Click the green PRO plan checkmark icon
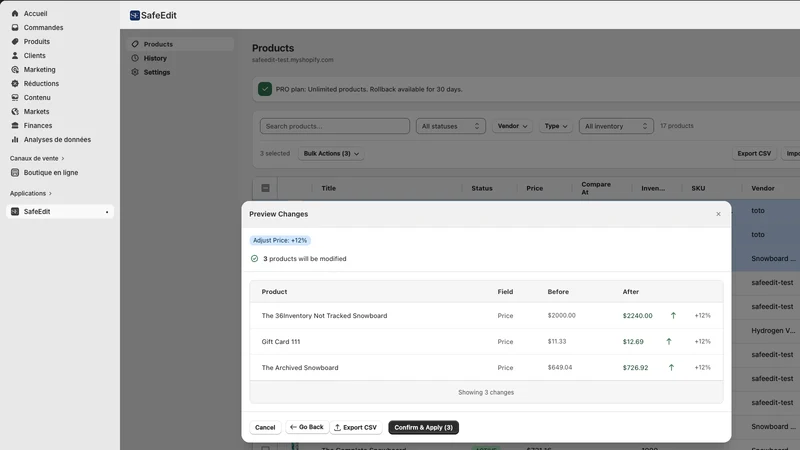 point(265,89)
